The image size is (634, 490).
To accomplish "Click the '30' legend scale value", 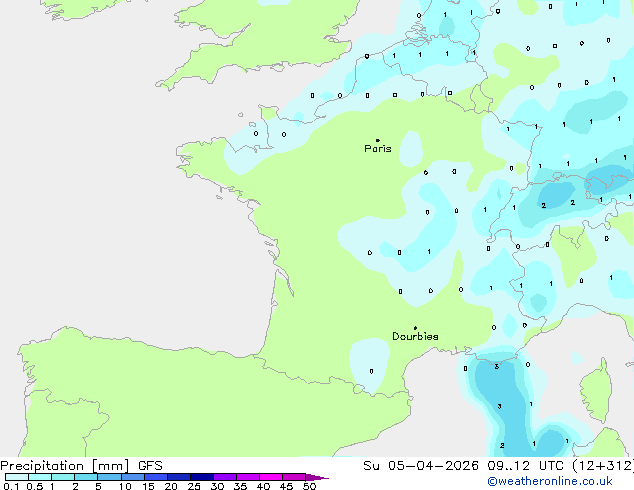I will coord(217,486).
